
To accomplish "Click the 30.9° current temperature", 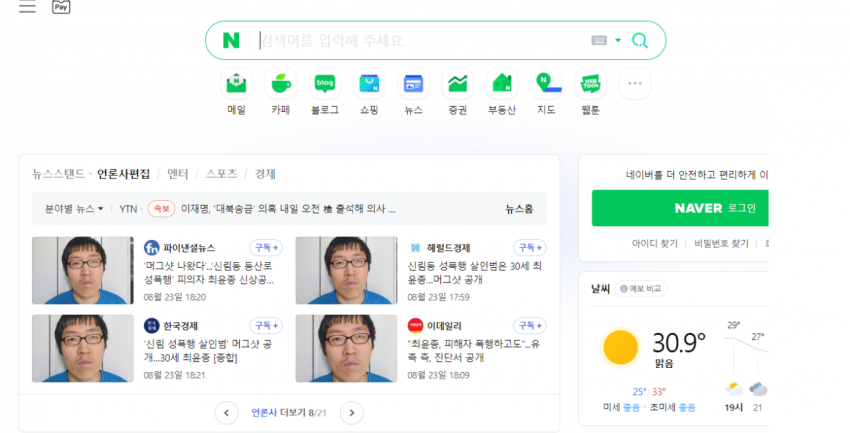I will pyautogui.click(x=679, y=342).
